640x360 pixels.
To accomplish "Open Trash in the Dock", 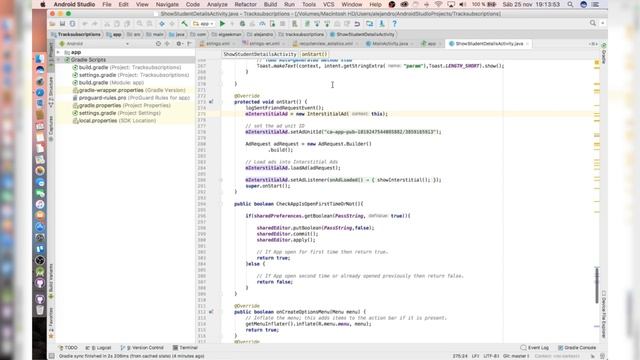I will click(40, 310).
